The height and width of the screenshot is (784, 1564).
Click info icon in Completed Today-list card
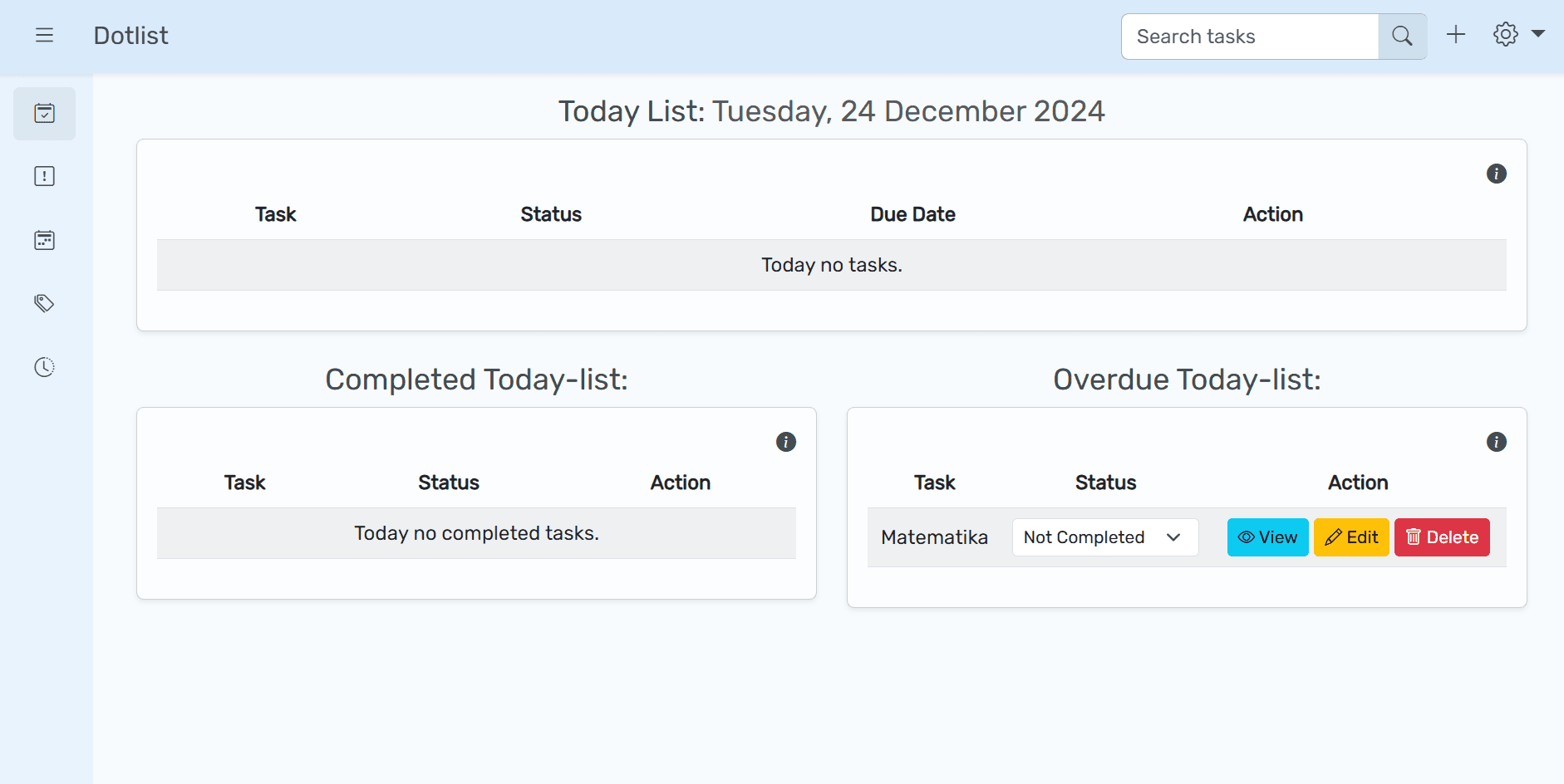click(x=785, y=442)
